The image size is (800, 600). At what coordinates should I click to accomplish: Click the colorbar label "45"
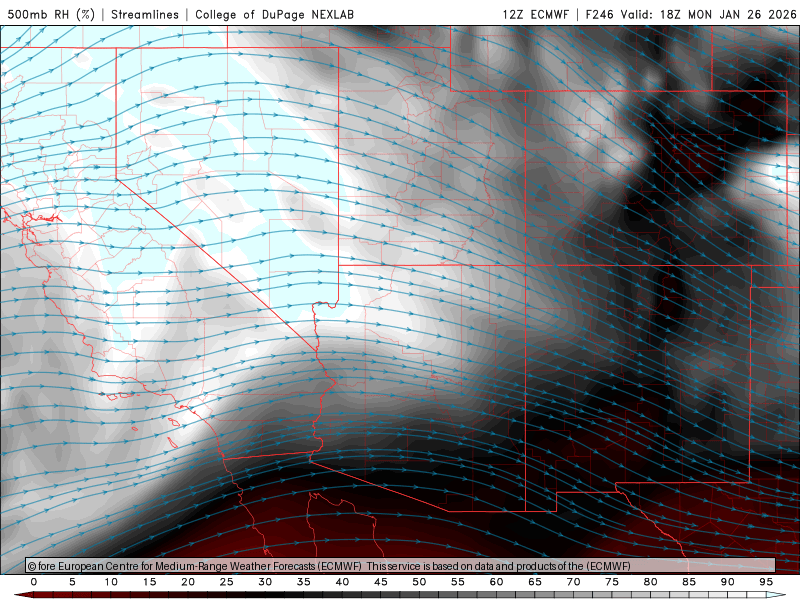click(x=381, y=582)
